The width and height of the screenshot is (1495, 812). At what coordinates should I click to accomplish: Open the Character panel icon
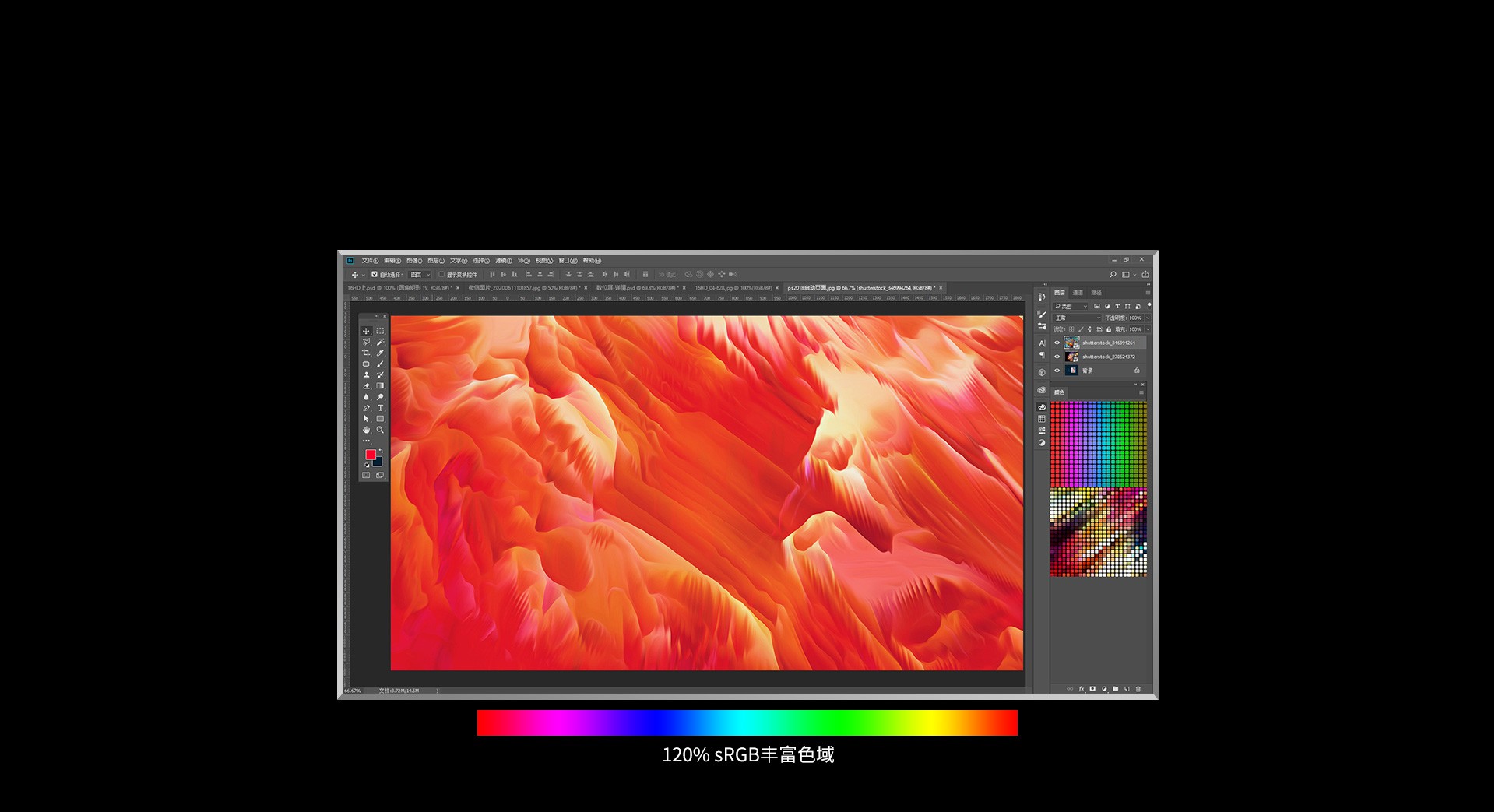(1042, 343)
